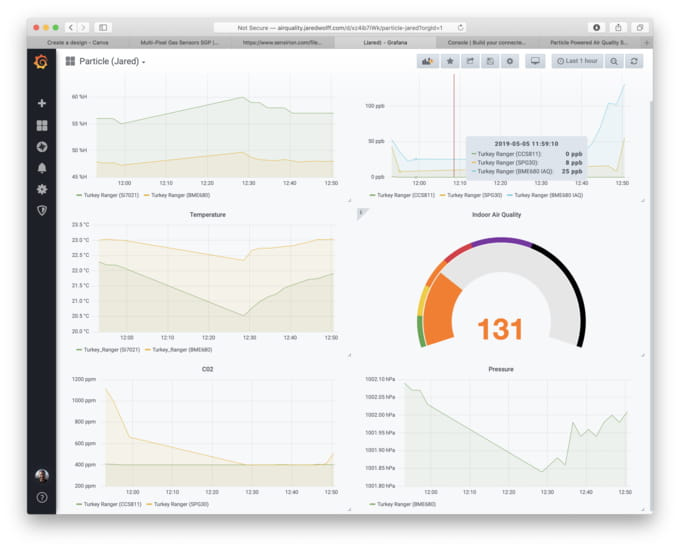
Task: Open dashboard settings gear in toolbar
Action: (x=510, y=61)
